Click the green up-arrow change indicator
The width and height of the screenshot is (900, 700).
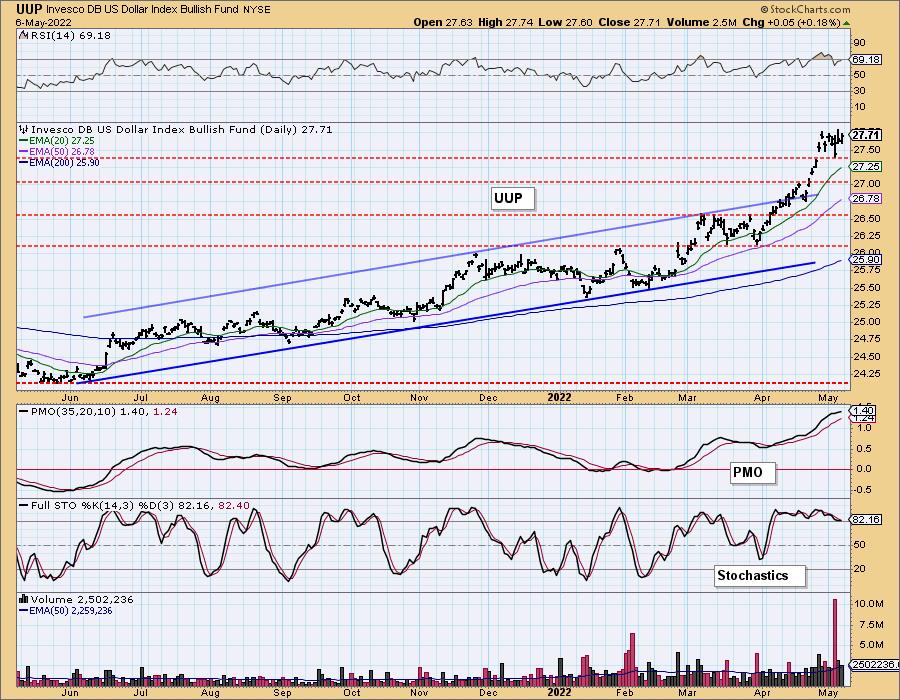tap(847, 23)
